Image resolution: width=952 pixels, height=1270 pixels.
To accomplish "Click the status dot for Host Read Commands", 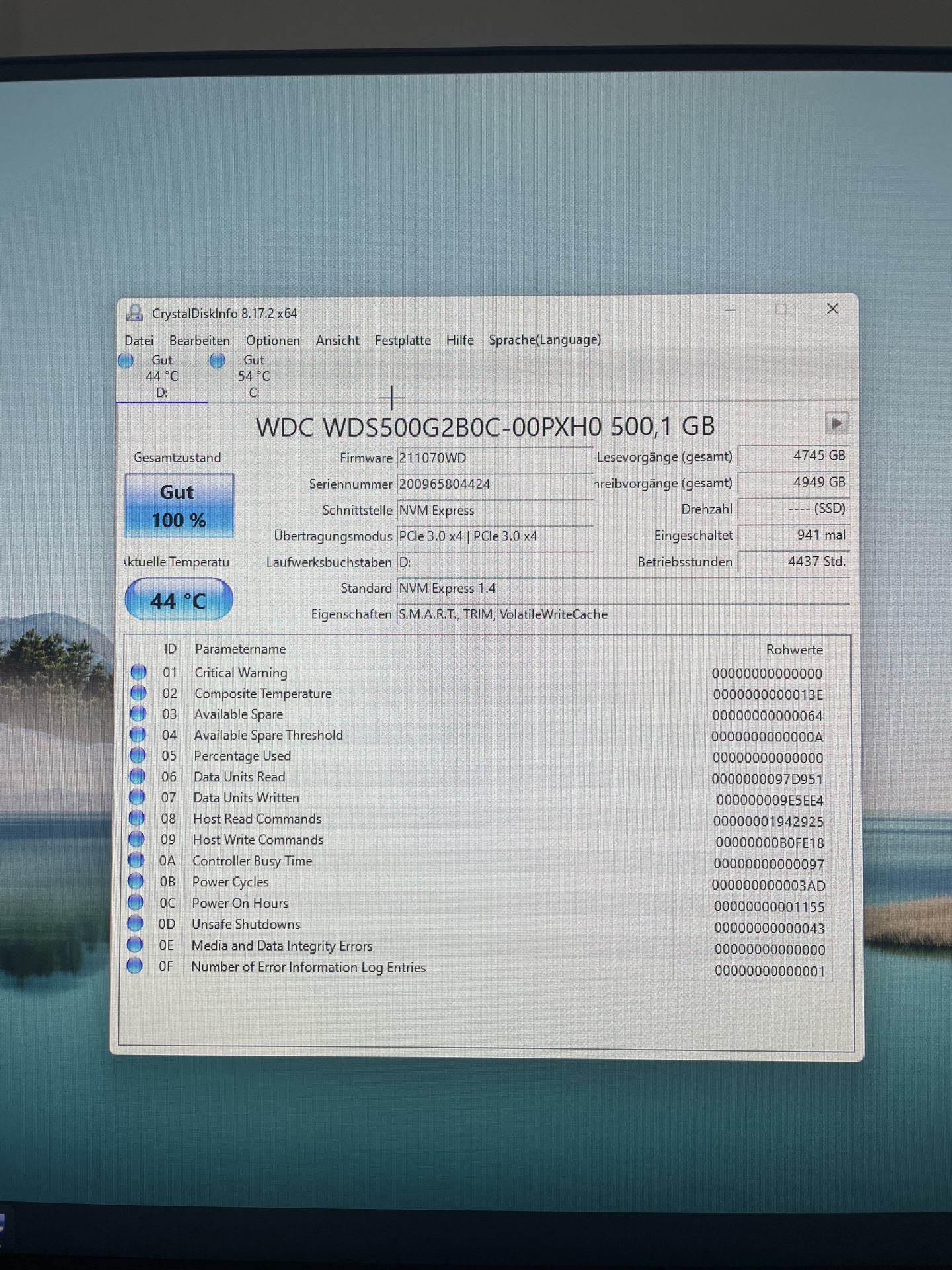I will tap(136, 818).
